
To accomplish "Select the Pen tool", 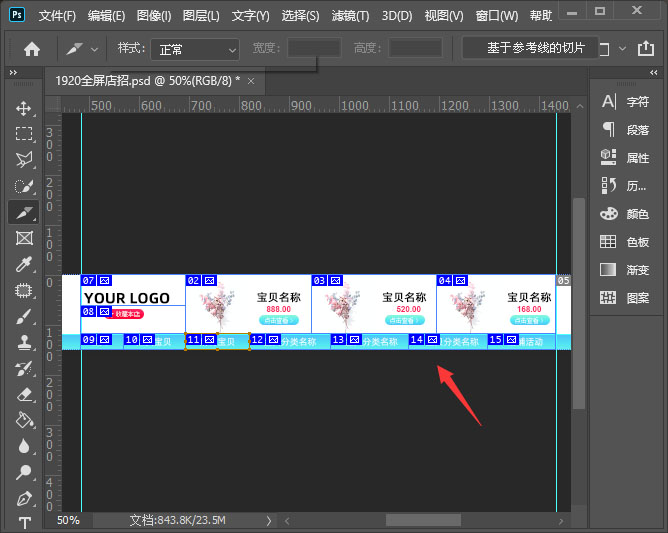I will (x=24, y=498).
